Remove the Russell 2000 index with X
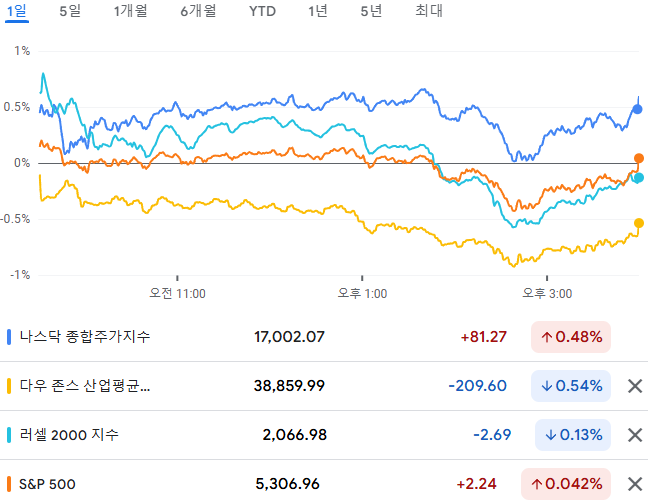 pyautogui.click(x=635, y=435)
